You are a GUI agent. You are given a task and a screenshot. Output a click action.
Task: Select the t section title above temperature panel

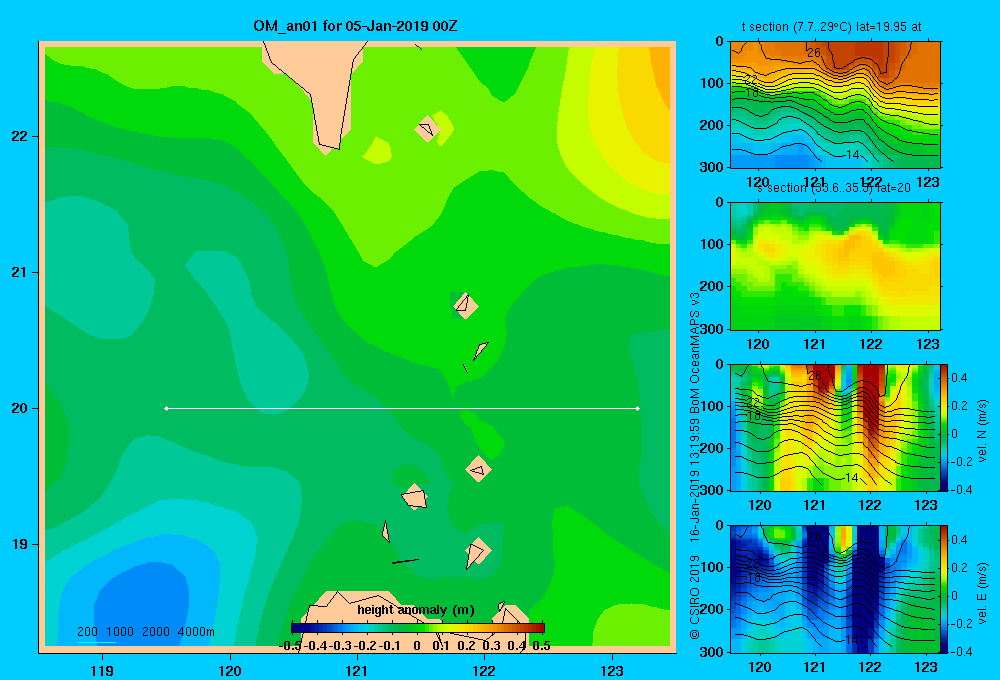coord(831,27)
